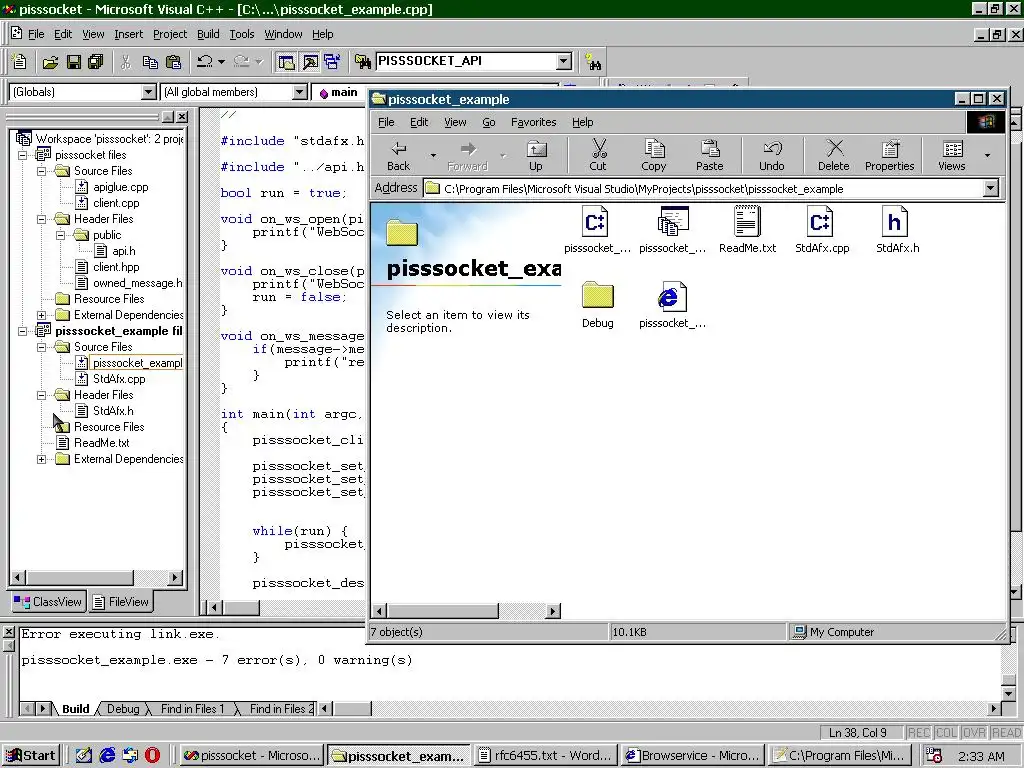Open the (All global members) dropdown
The image size is (1024, 768).
tap(300, 92)
